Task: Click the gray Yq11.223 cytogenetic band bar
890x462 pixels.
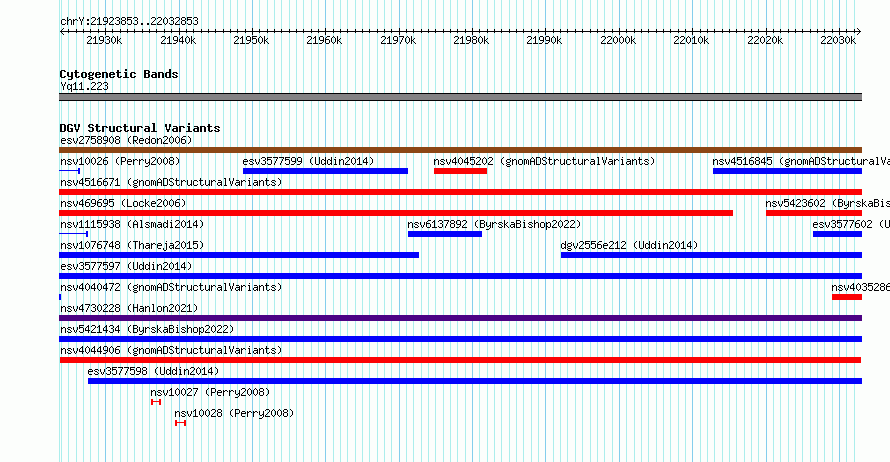Action: coord(460,97)
